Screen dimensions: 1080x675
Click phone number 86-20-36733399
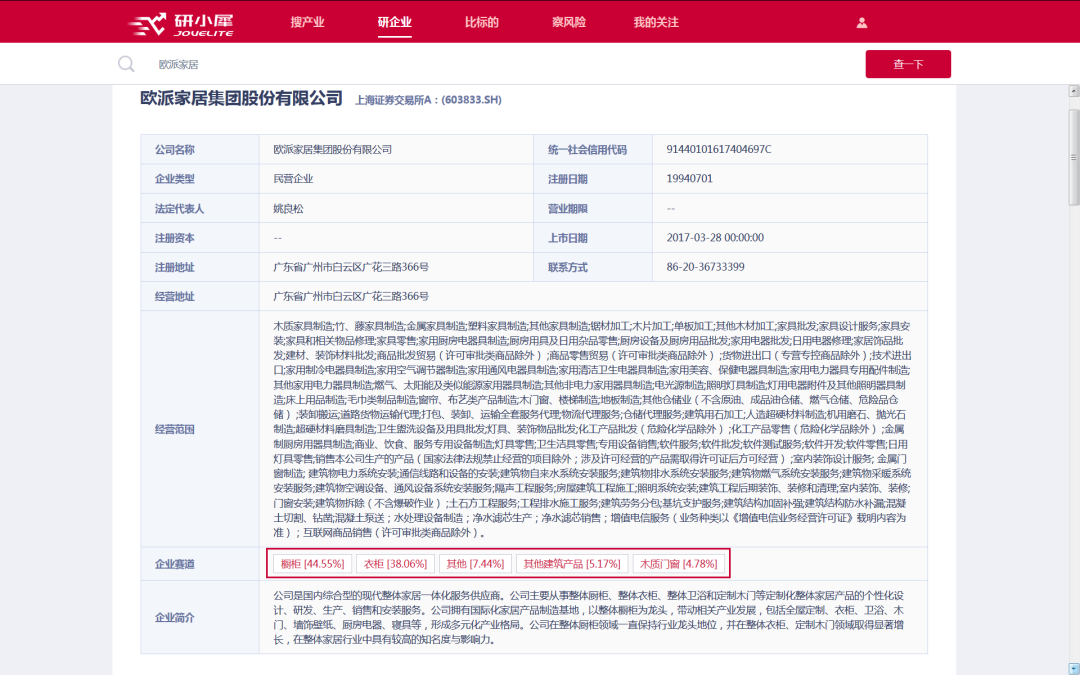tap(705, 267)
